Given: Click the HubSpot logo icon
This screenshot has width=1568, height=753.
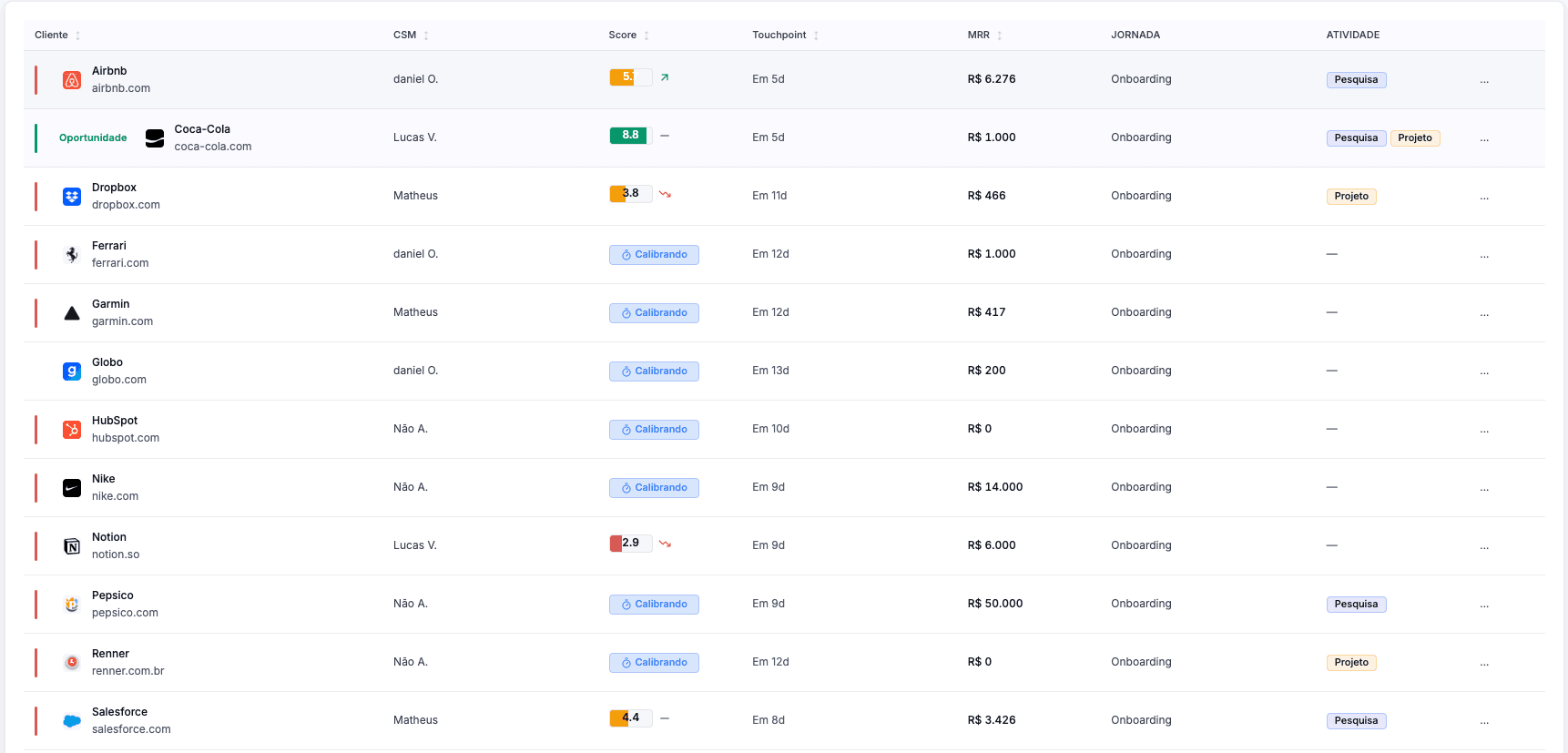Looking at the screenshot, I should click(x=72, y=430).
